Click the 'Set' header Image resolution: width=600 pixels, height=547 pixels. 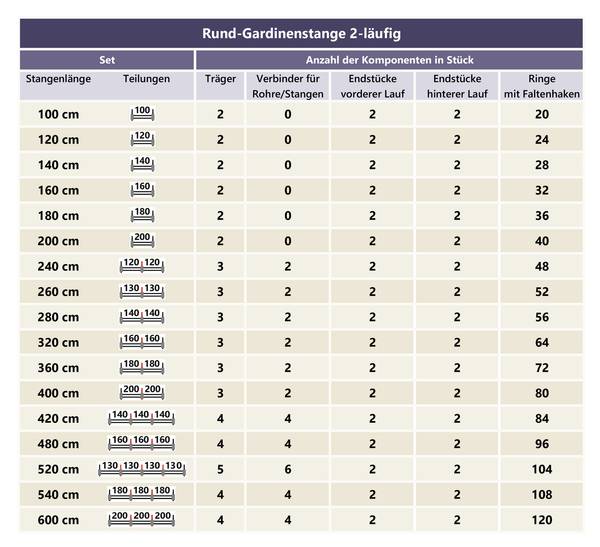pyautogui.click(x=107, y=60)
